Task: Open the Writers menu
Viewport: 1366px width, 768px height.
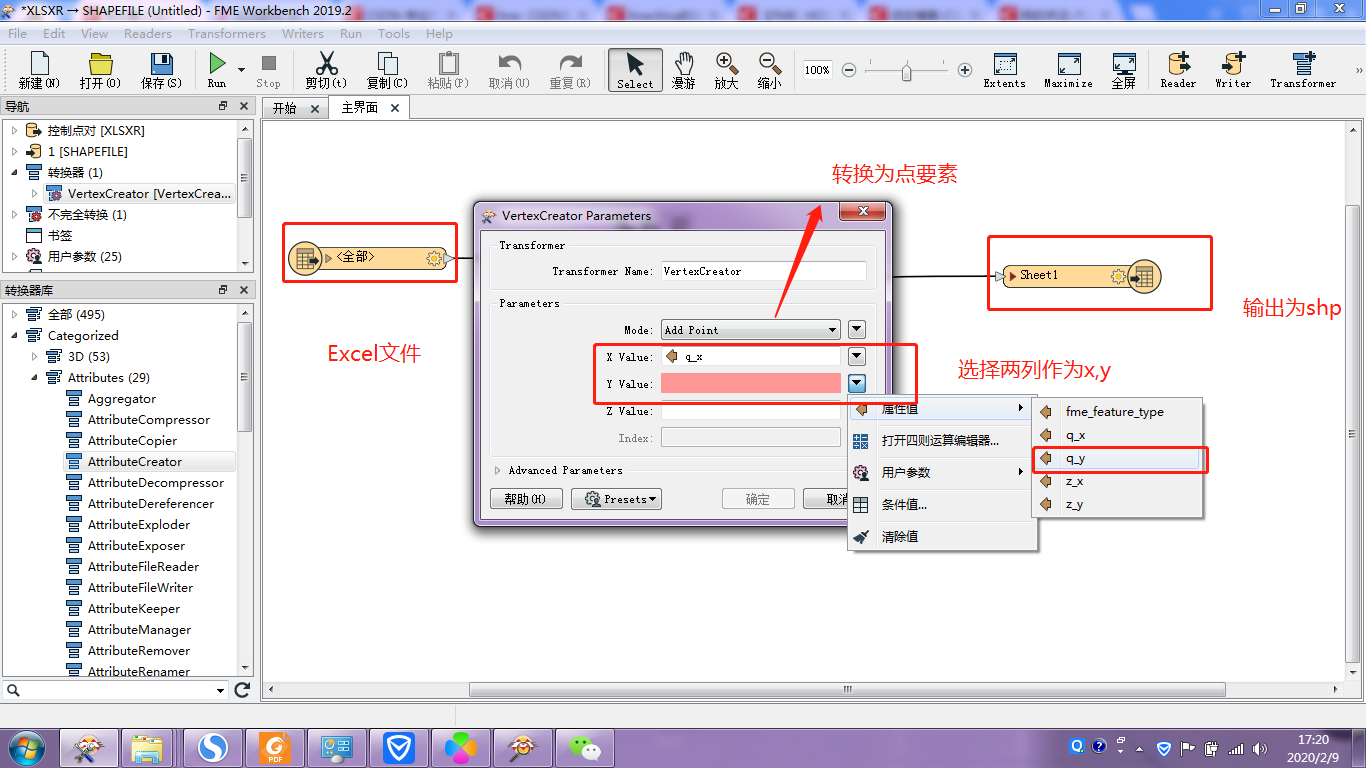Action: 303,33
